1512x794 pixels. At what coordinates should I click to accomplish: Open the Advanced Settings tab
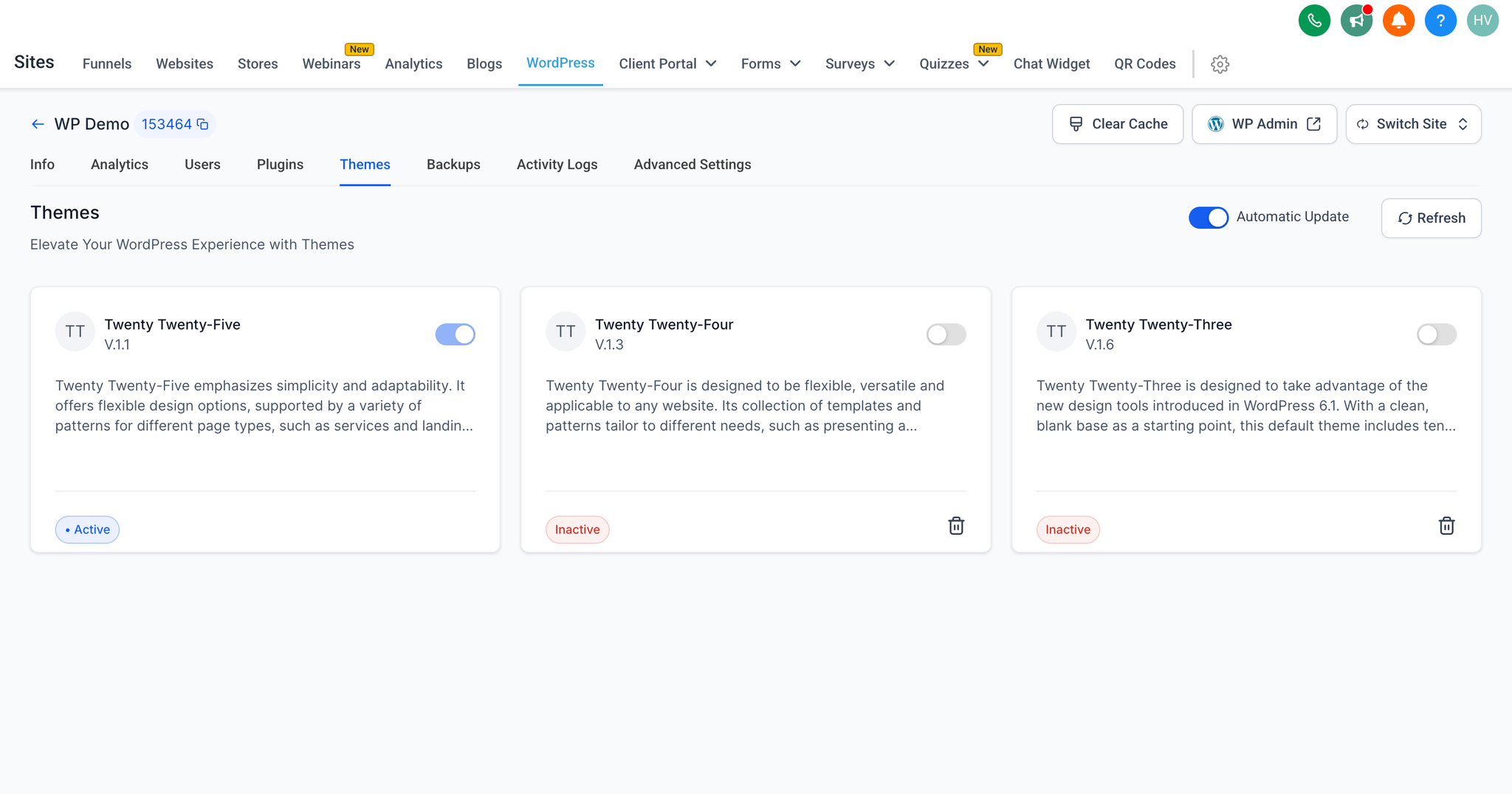tap(693, 165)
